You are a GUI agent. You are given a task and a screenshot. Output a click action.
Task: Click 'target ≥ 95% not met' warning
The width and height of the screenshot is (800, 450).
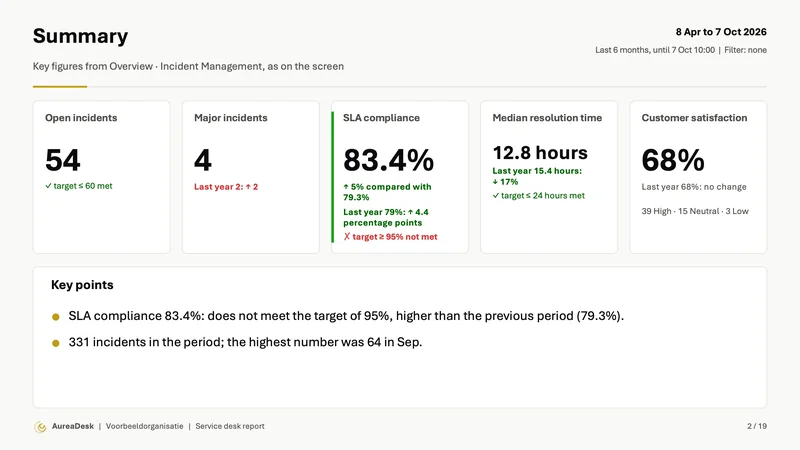point(390,237)
